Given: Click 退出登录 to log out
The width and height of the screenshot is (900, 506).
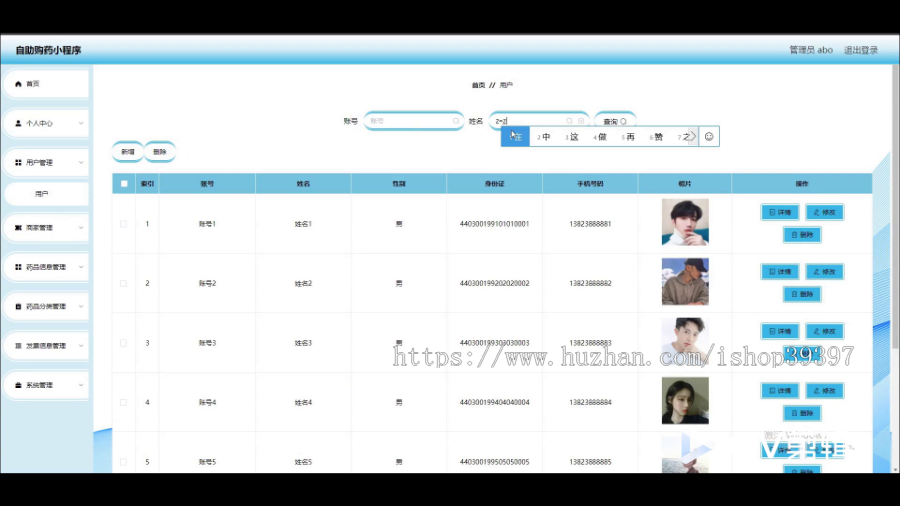Looking at the screenshot, I should point(860,50).
